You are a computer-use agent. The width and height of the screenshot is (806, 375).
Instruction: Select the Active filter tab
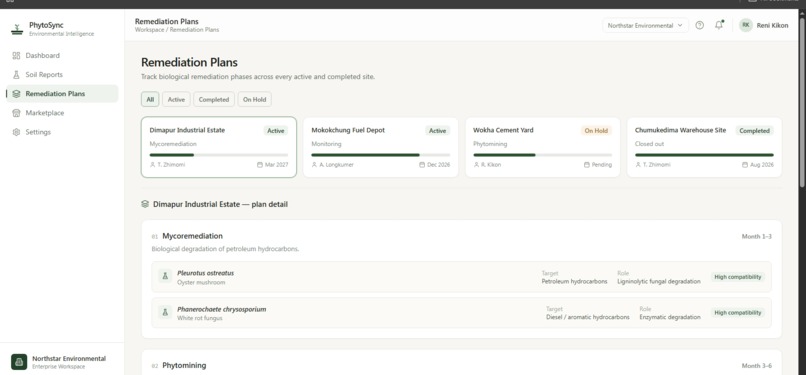pos(176,100)
